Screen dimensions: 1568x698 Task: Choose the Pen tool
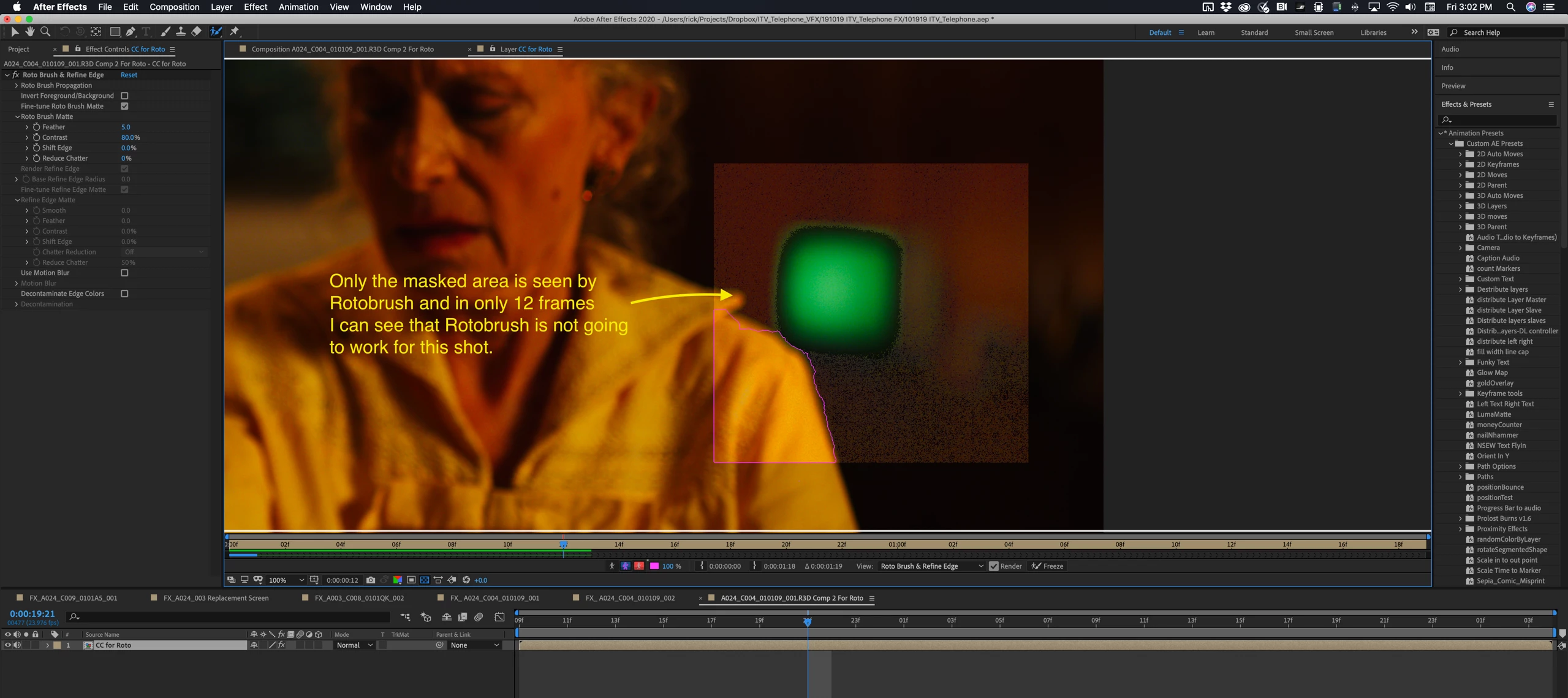131,31
